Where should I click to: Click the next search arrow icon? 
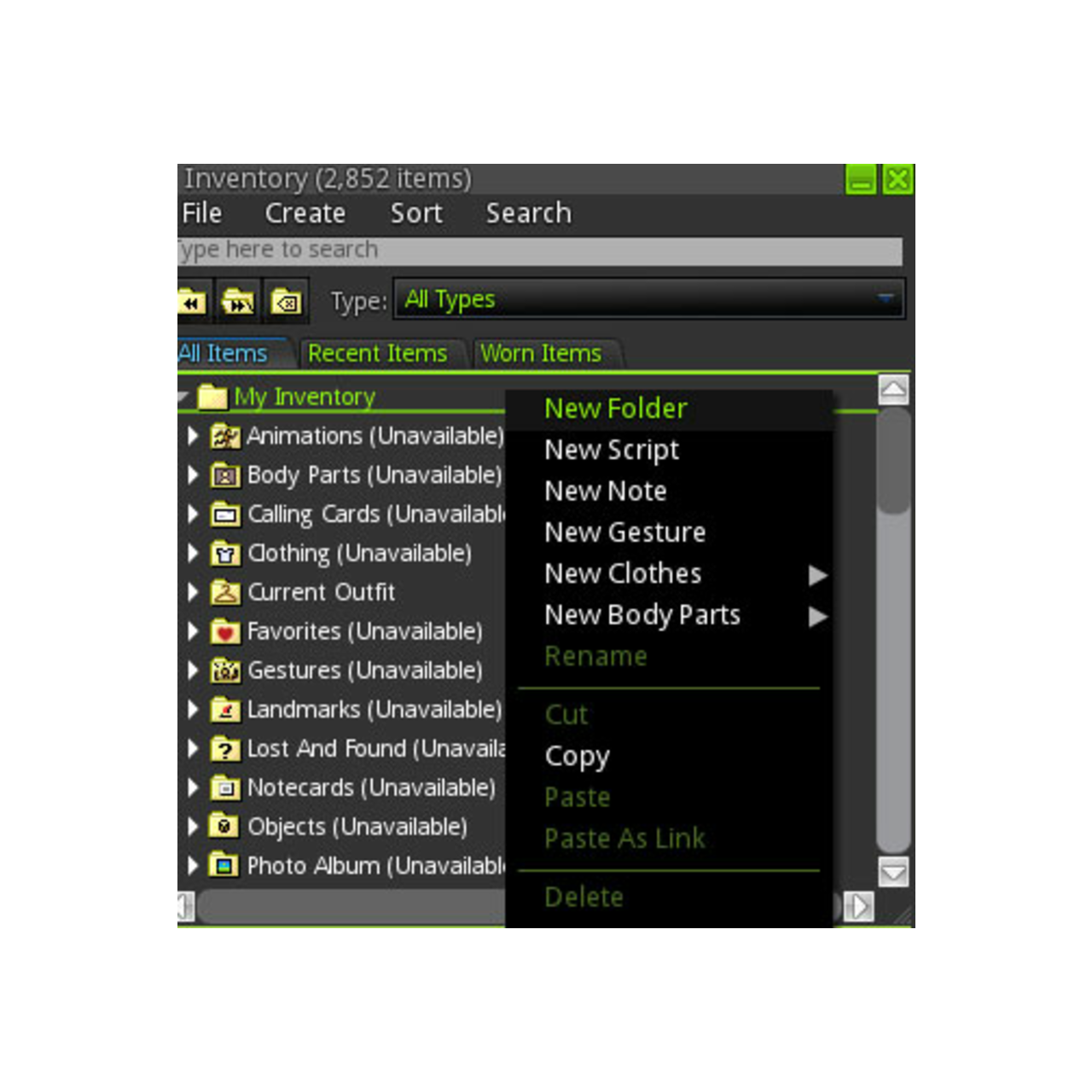(x=239, y=301)
